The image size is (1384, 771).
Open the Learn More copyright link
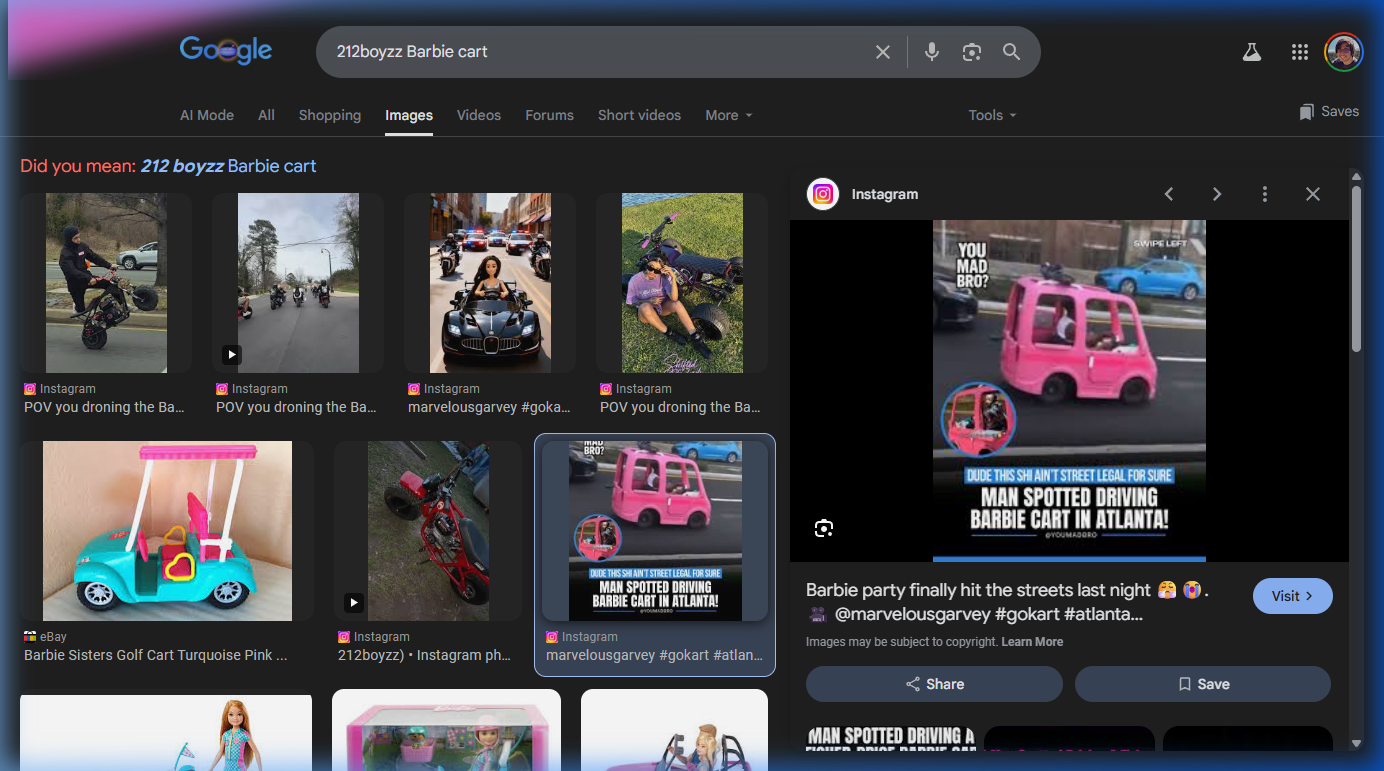[x=1032, y=642]
